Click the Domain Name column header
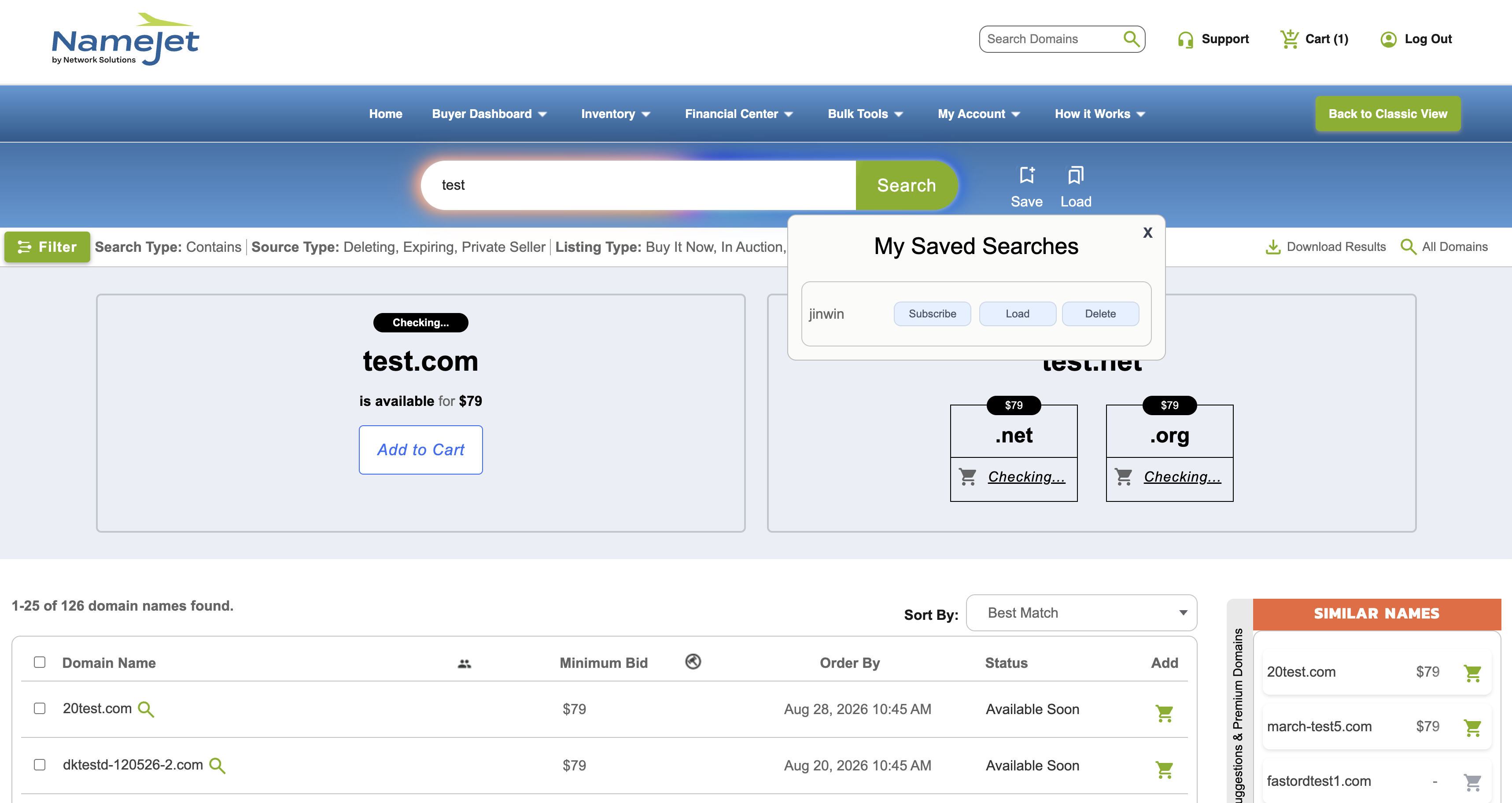This screenshot has width=1512, height=803. 109,663
